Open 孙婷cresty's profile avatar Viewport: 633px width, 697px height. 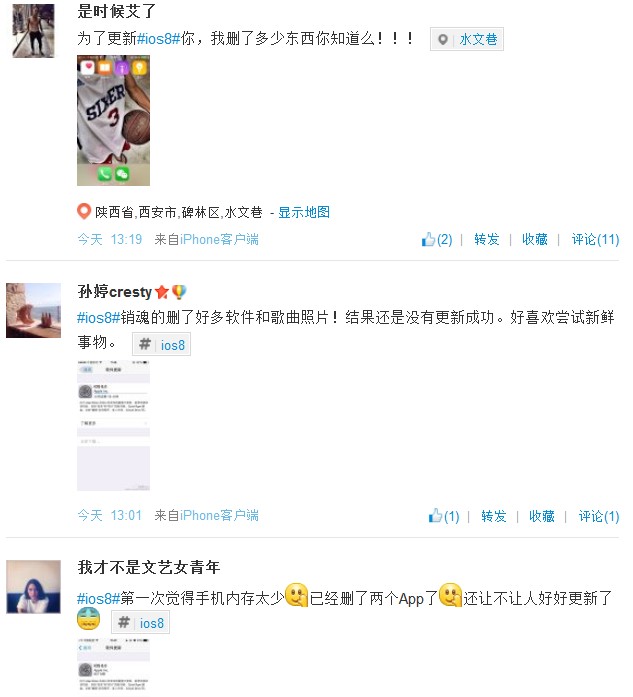33,310
